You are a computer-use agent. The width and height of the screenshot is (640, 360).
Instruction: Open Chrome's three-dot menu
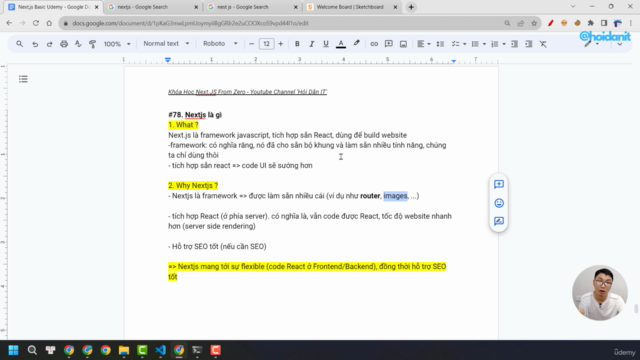point(631,23)
